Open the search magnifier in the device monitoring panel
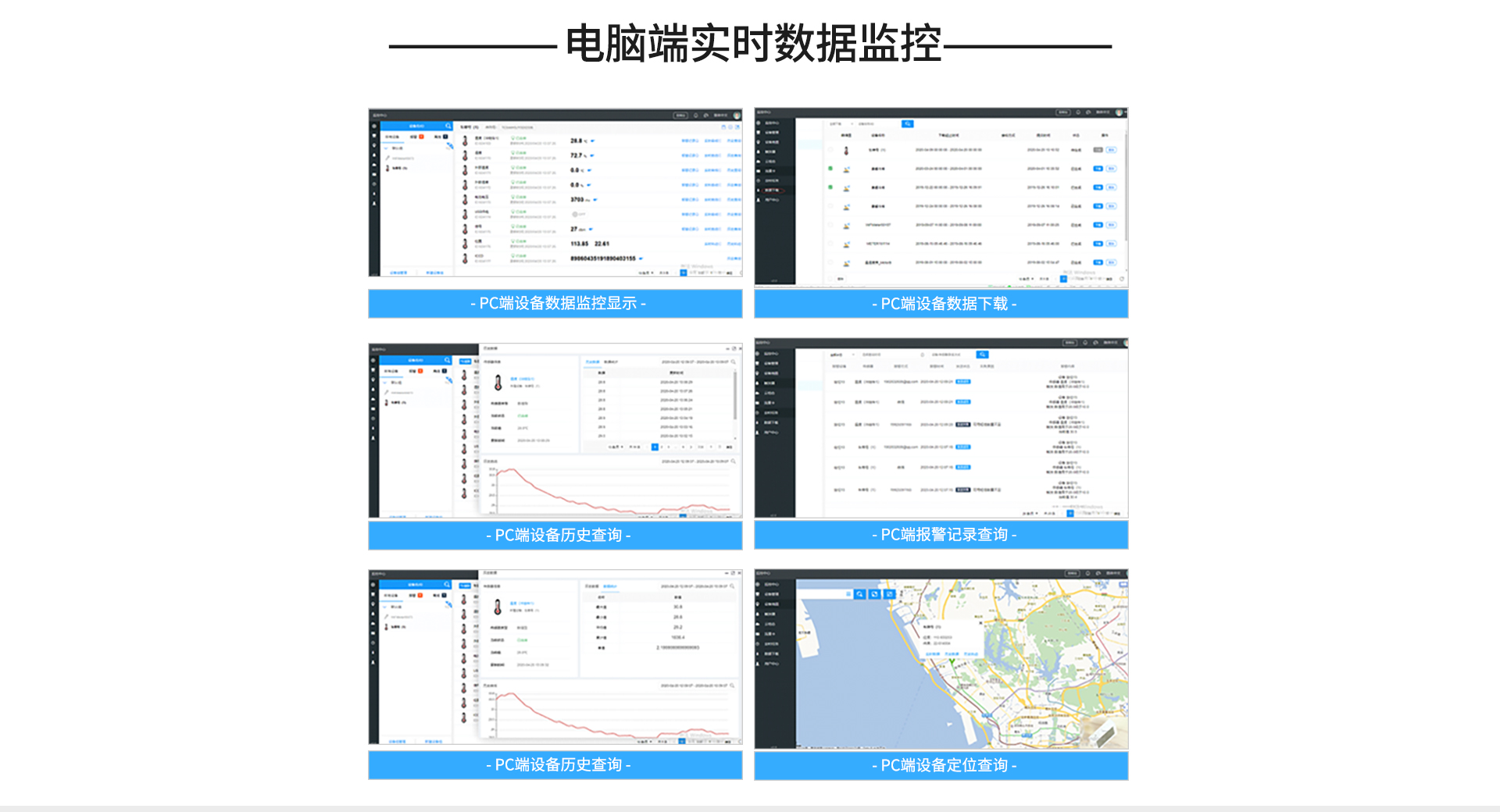The width and height of the screenshot is (1500, 812). point(448,126)
